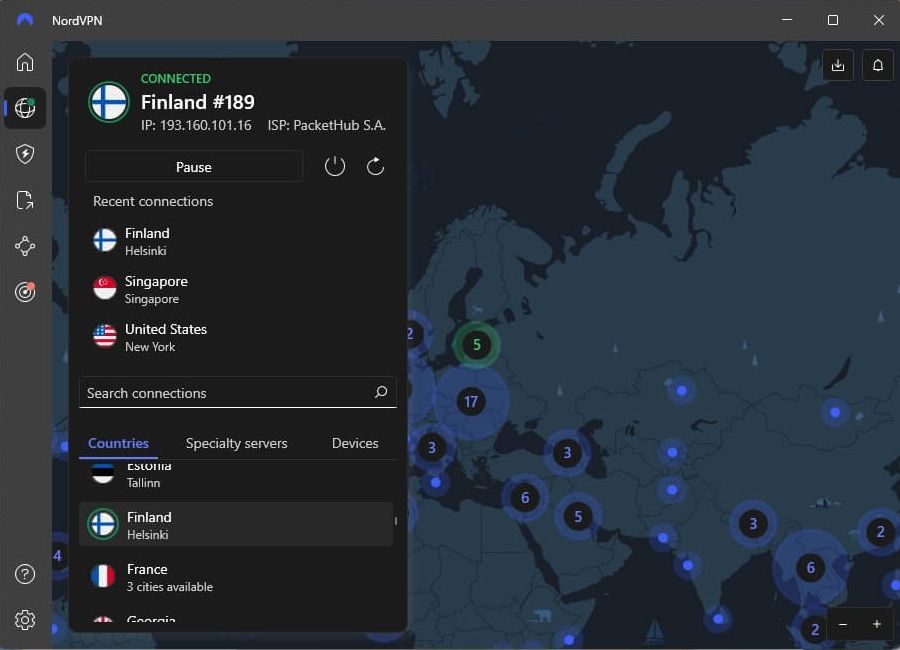Click the Singapore flag in recent connections
900x650 pixels.
105,288
